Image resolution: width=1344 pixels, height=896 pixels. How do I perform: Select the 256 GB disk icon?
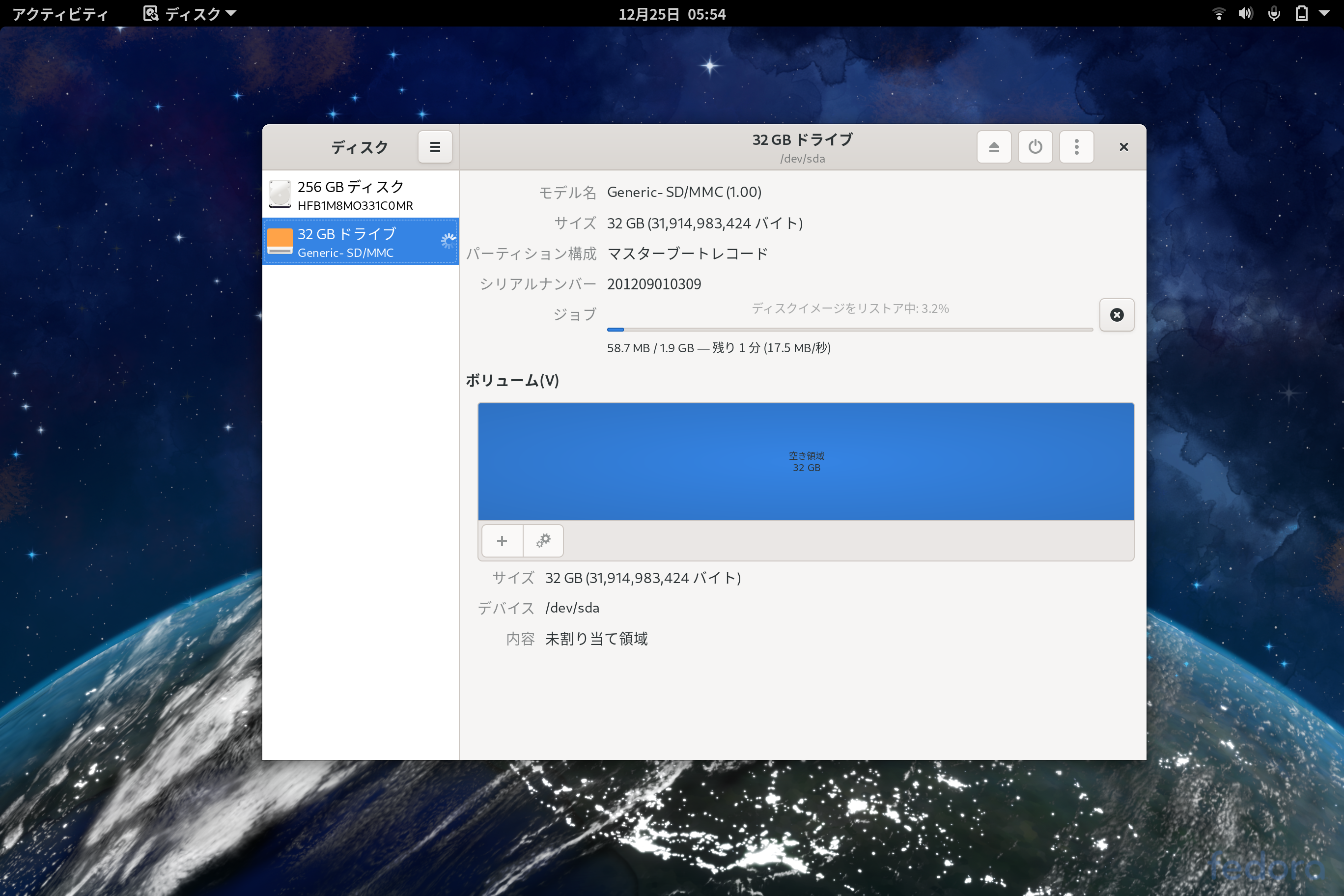click(x=280, y=195)
